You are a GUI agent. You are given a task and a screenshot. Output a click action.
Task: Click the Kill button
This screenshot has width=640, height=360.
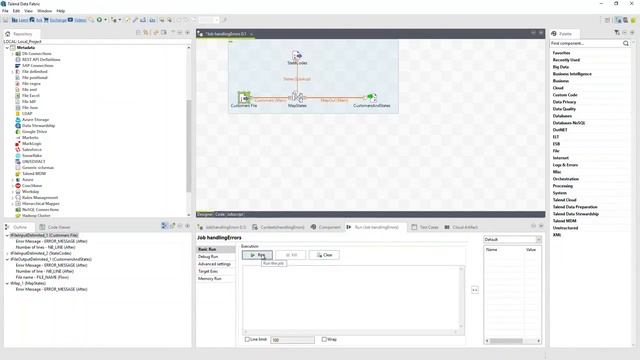[291, 255]
